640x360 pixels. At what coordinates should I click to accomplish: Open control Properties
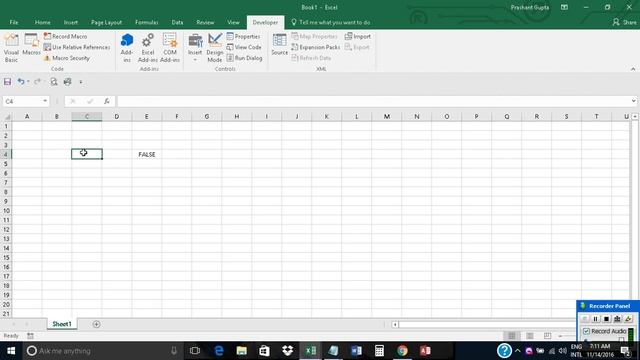point(243,36)
